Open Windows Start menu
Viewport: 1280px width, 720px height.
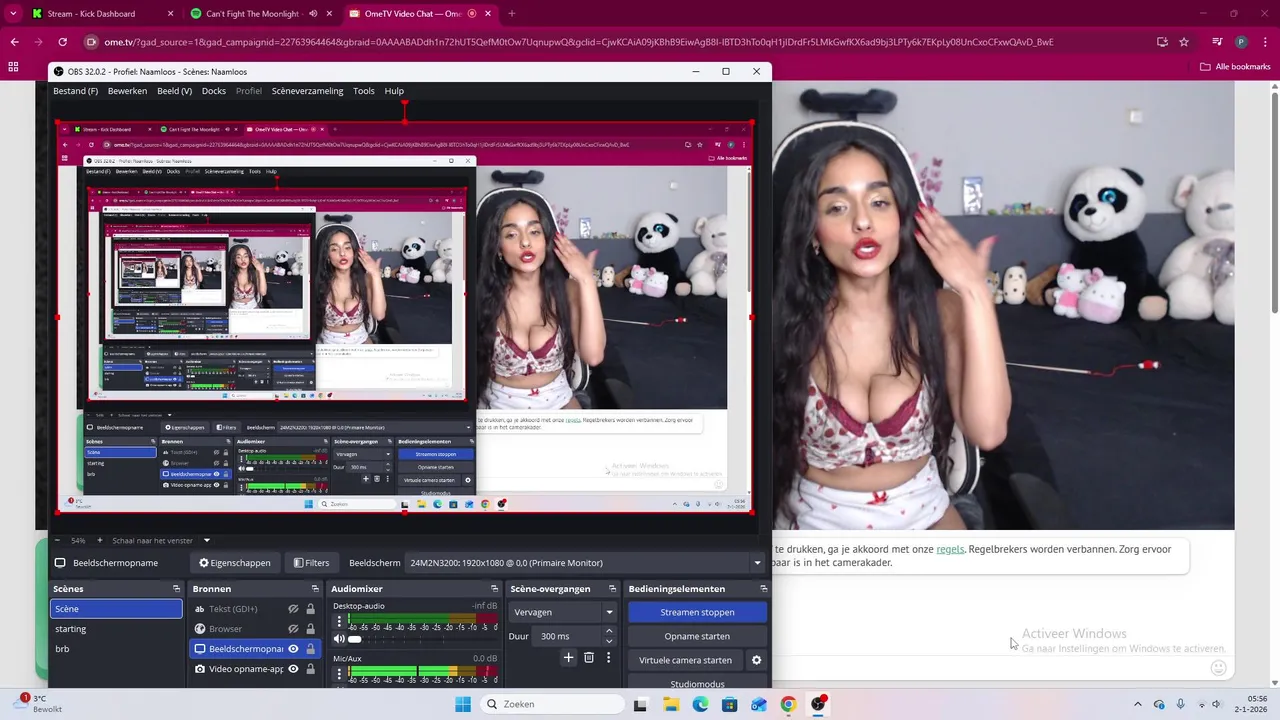click(462, 704)
